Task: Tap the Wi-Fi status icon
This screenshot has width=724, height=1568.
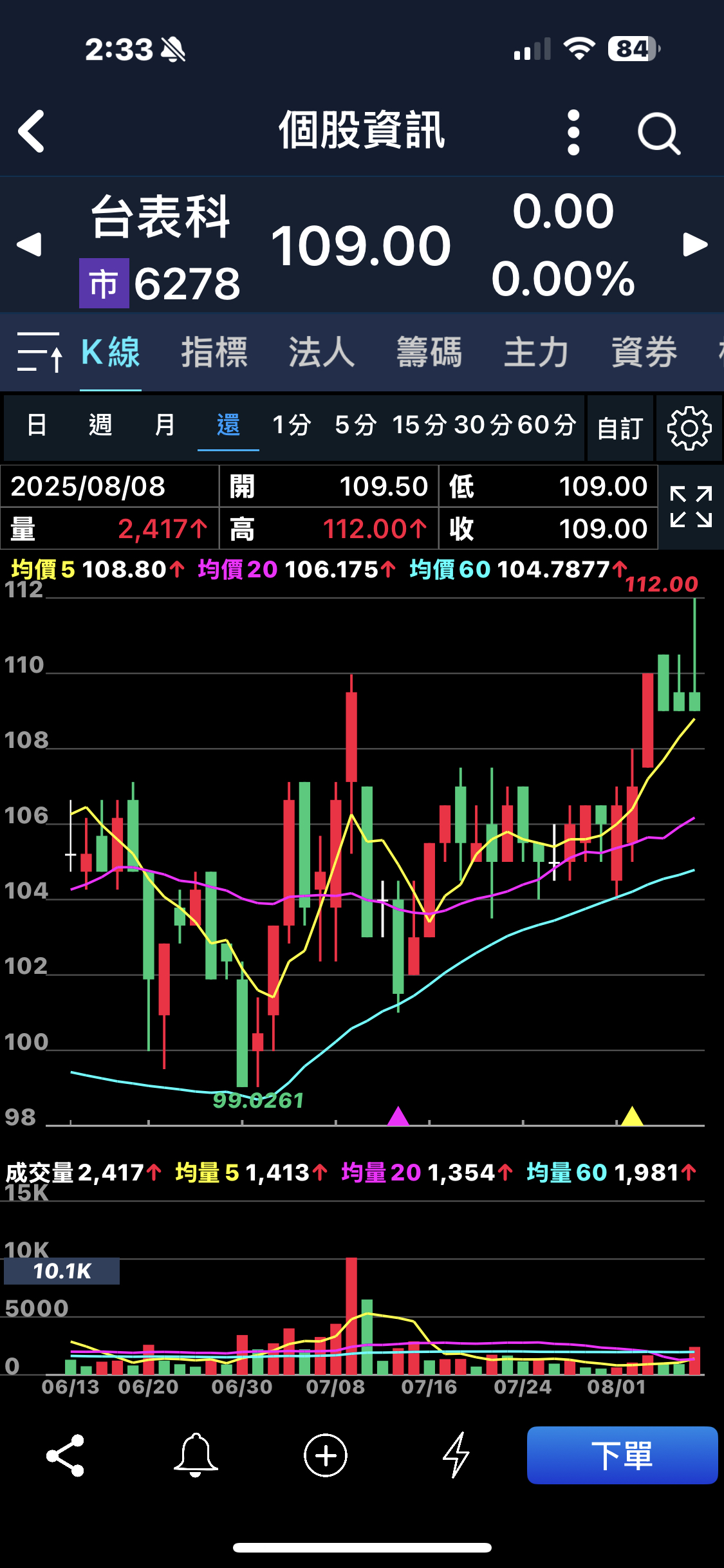Action: (579, 49)
